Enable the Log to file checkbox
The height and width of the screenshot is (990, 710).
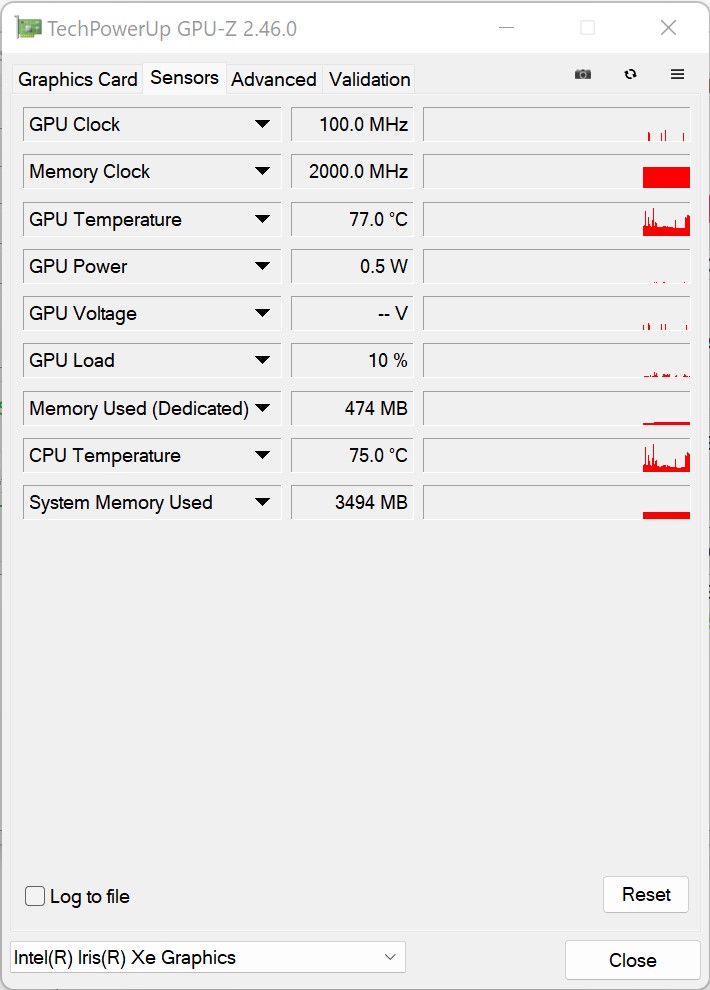(x=35, y=896)
